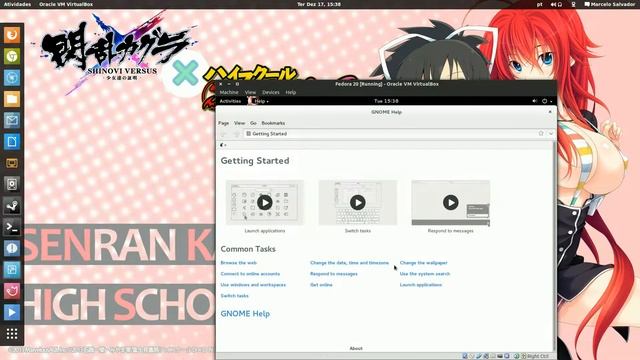Open VirtualBox Help menu
The height and width of the screenshot is (360, 640).
tap(291, 92)
